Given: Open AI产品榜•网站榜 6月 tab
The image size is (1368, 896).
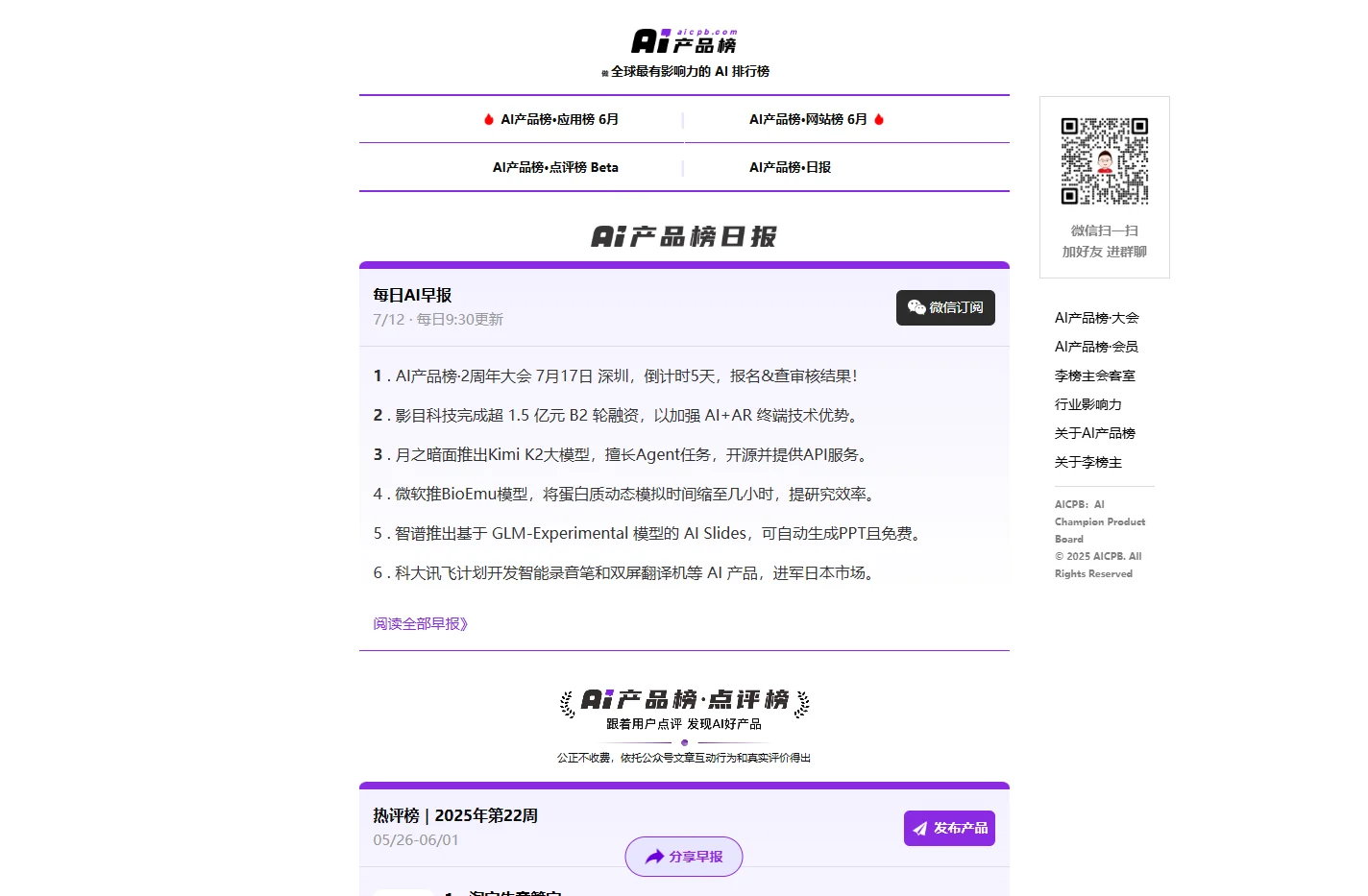Looking at the screenshot, I should click(x=808, y=119).
